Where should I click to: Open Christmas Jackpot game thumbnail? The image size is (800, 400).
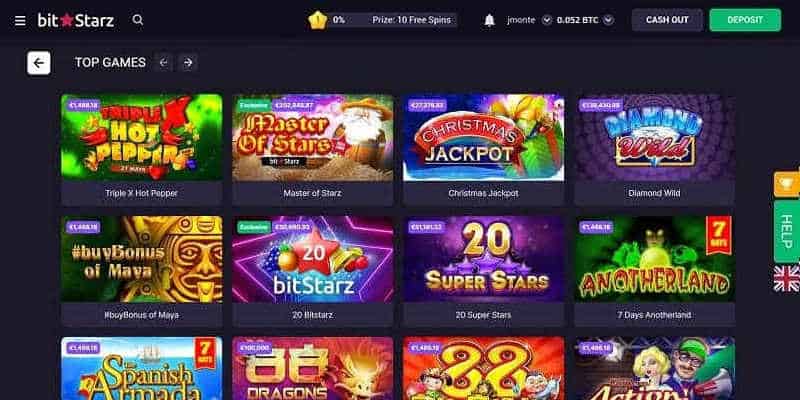pos(484,138)
